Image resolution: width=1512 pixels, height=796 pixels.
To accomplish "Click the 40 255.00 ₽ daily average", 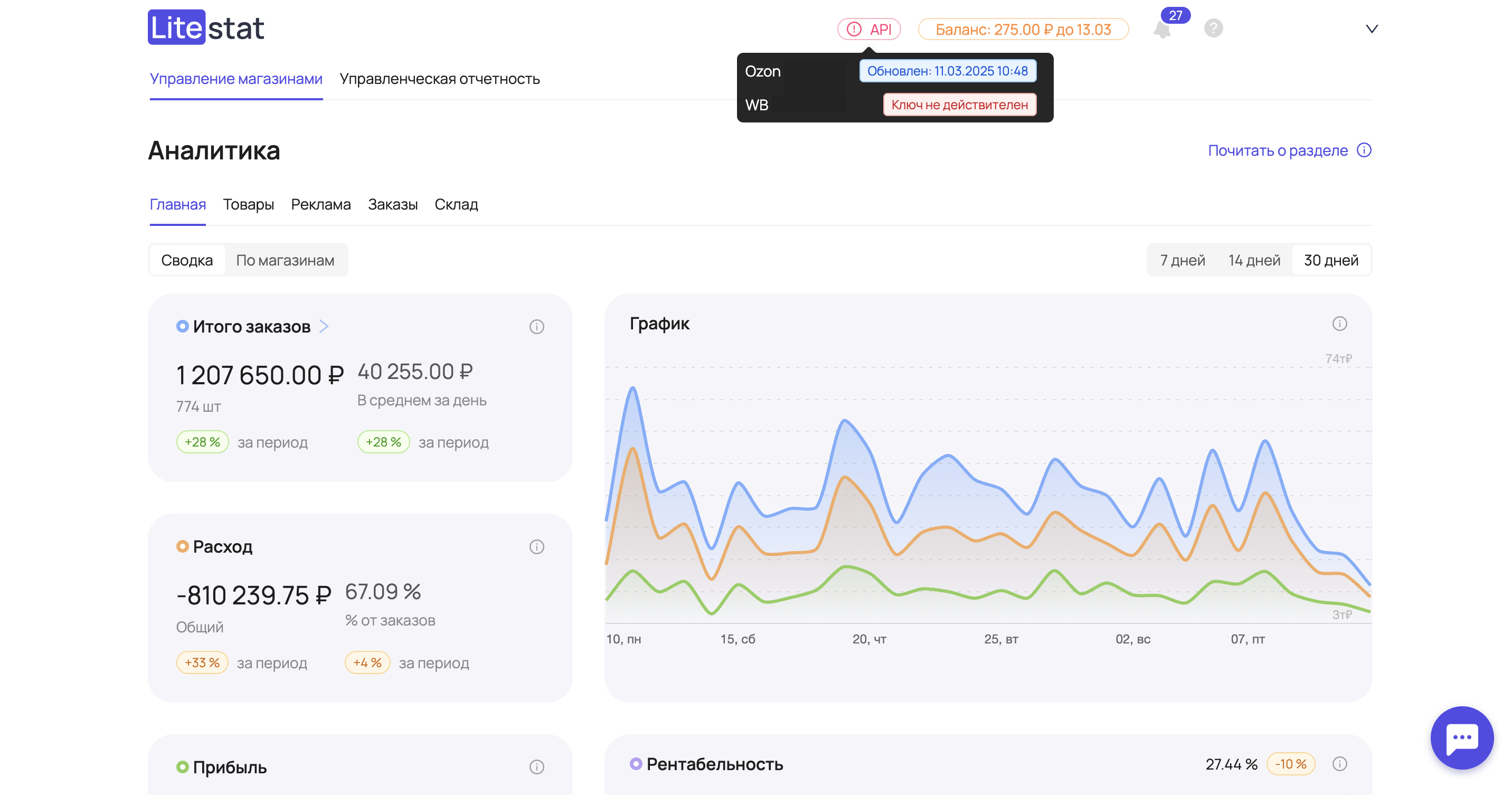I will [x=415, y=372].
